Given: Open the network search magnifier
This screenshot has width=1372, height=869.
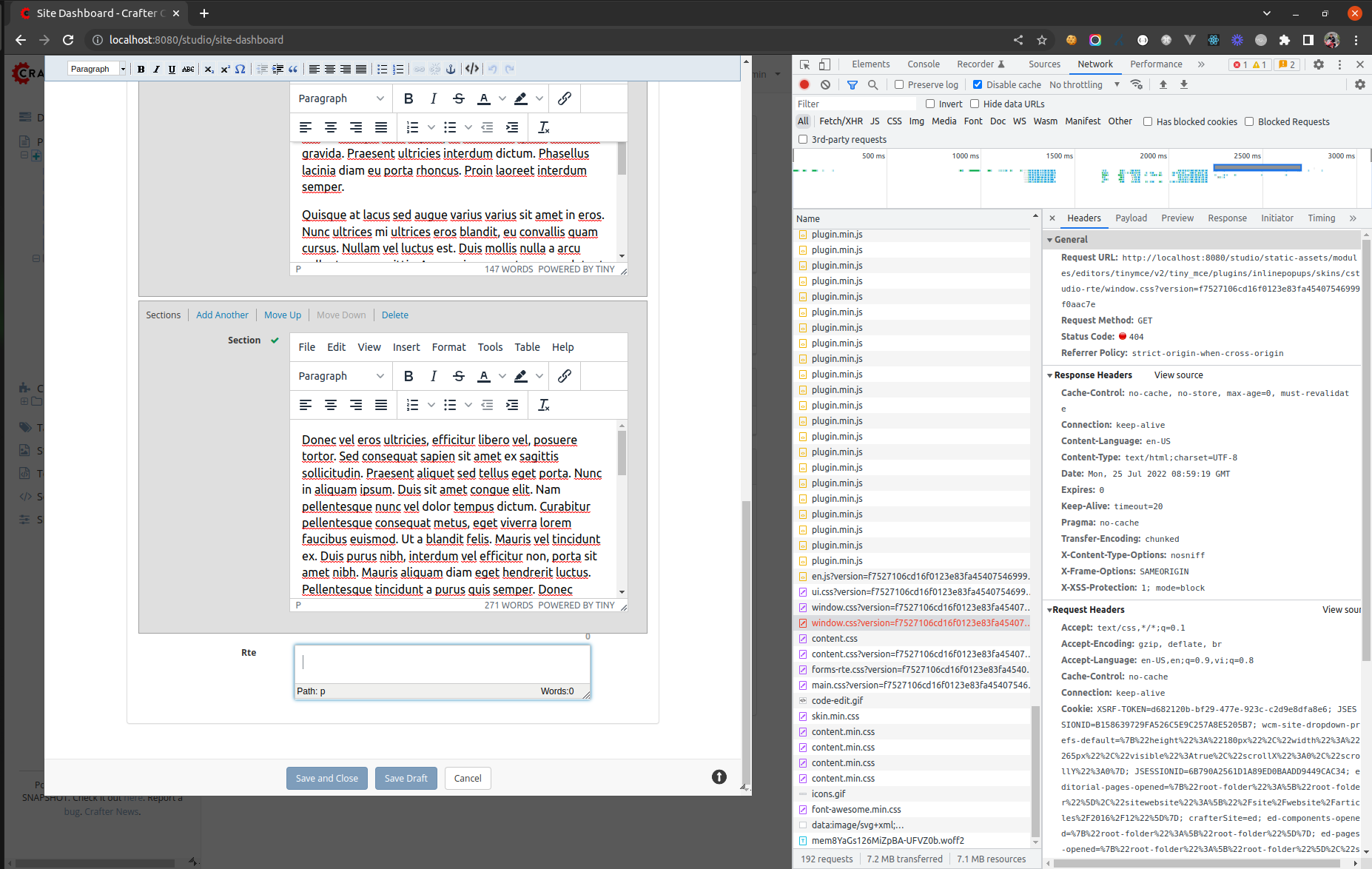Looking at the screenshot, I should click(873, 84).
